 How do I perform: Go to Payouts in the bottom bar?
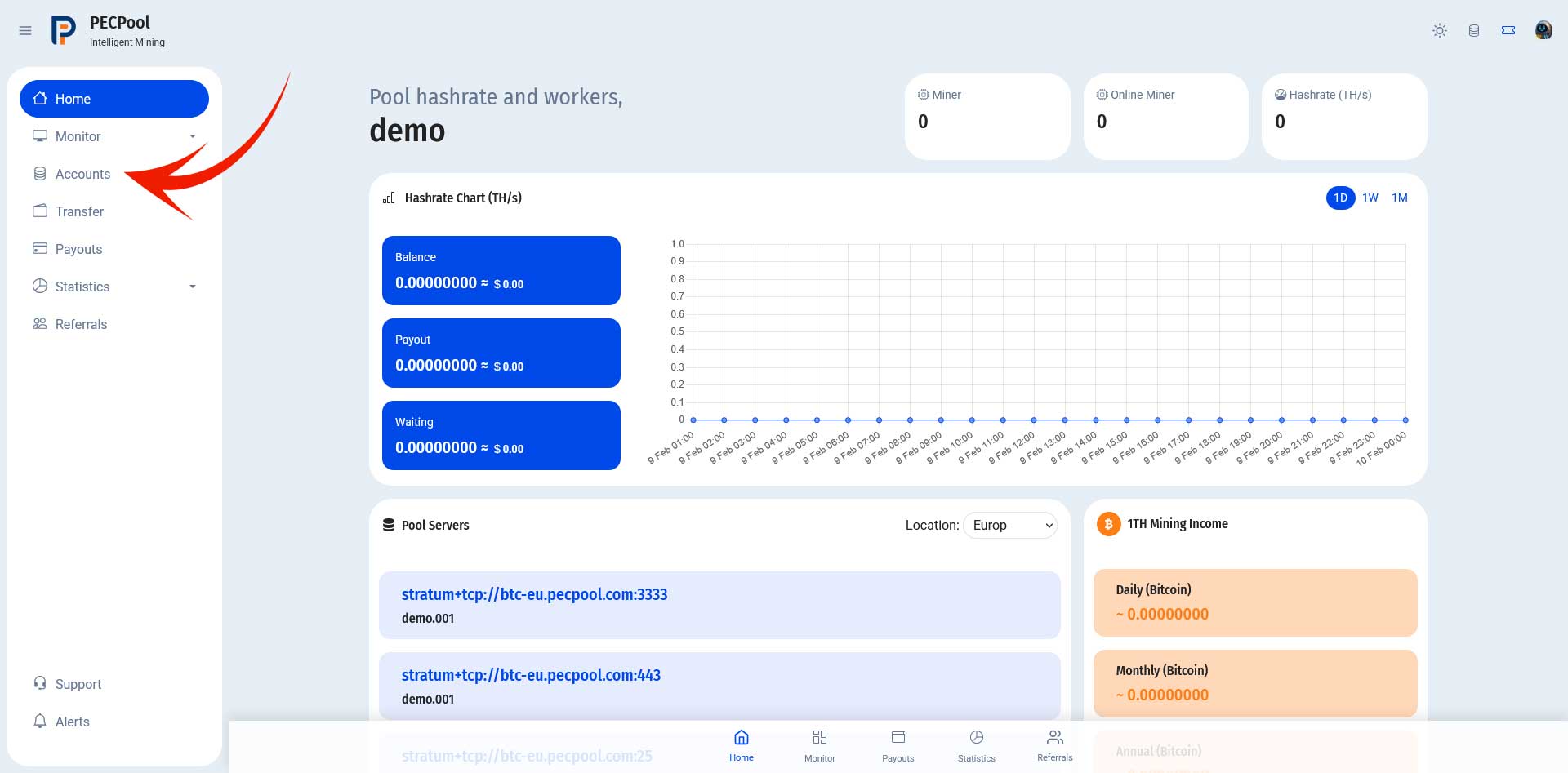click(898, 746)
